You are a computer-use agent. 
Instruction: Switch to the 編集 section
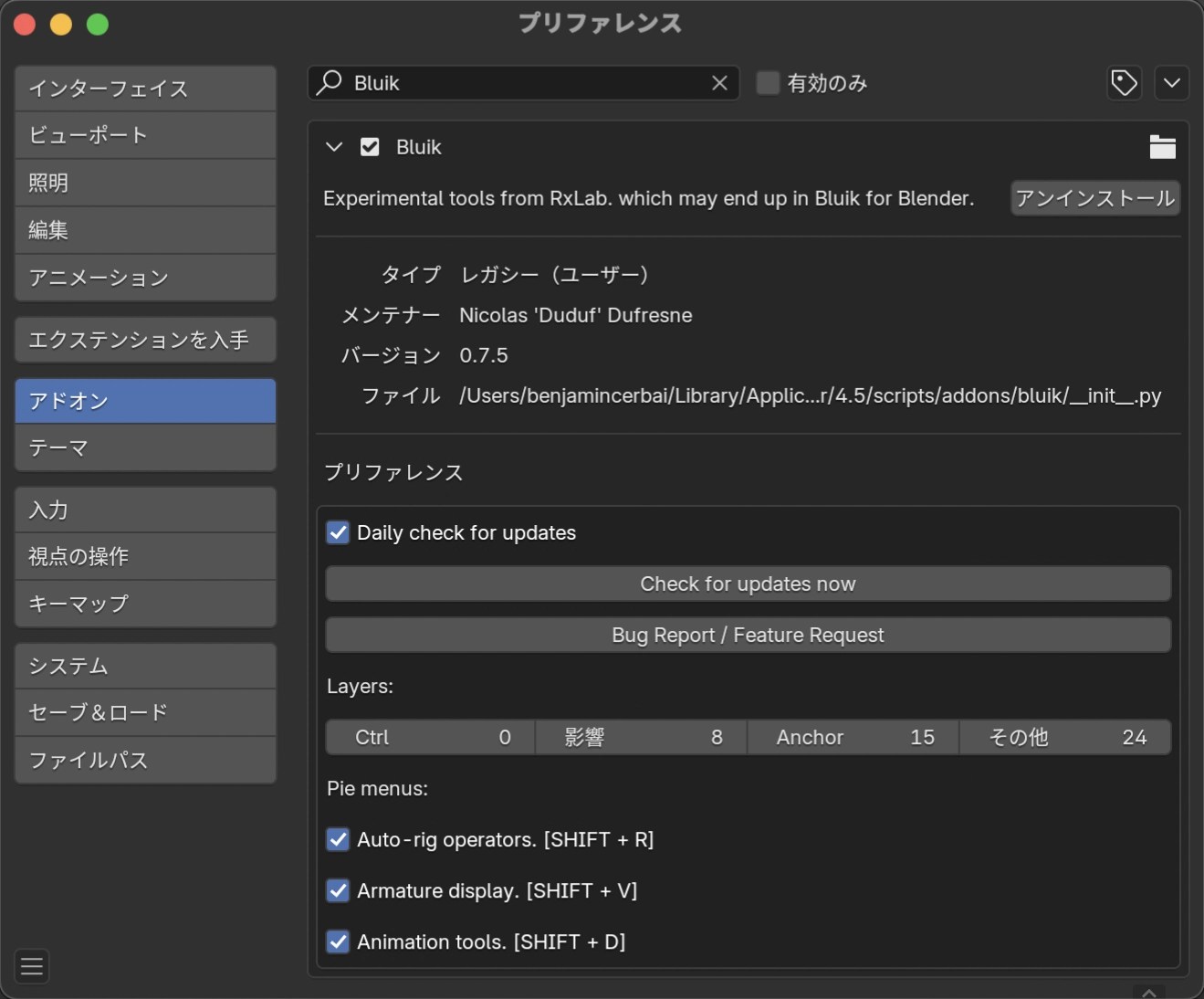145,230
